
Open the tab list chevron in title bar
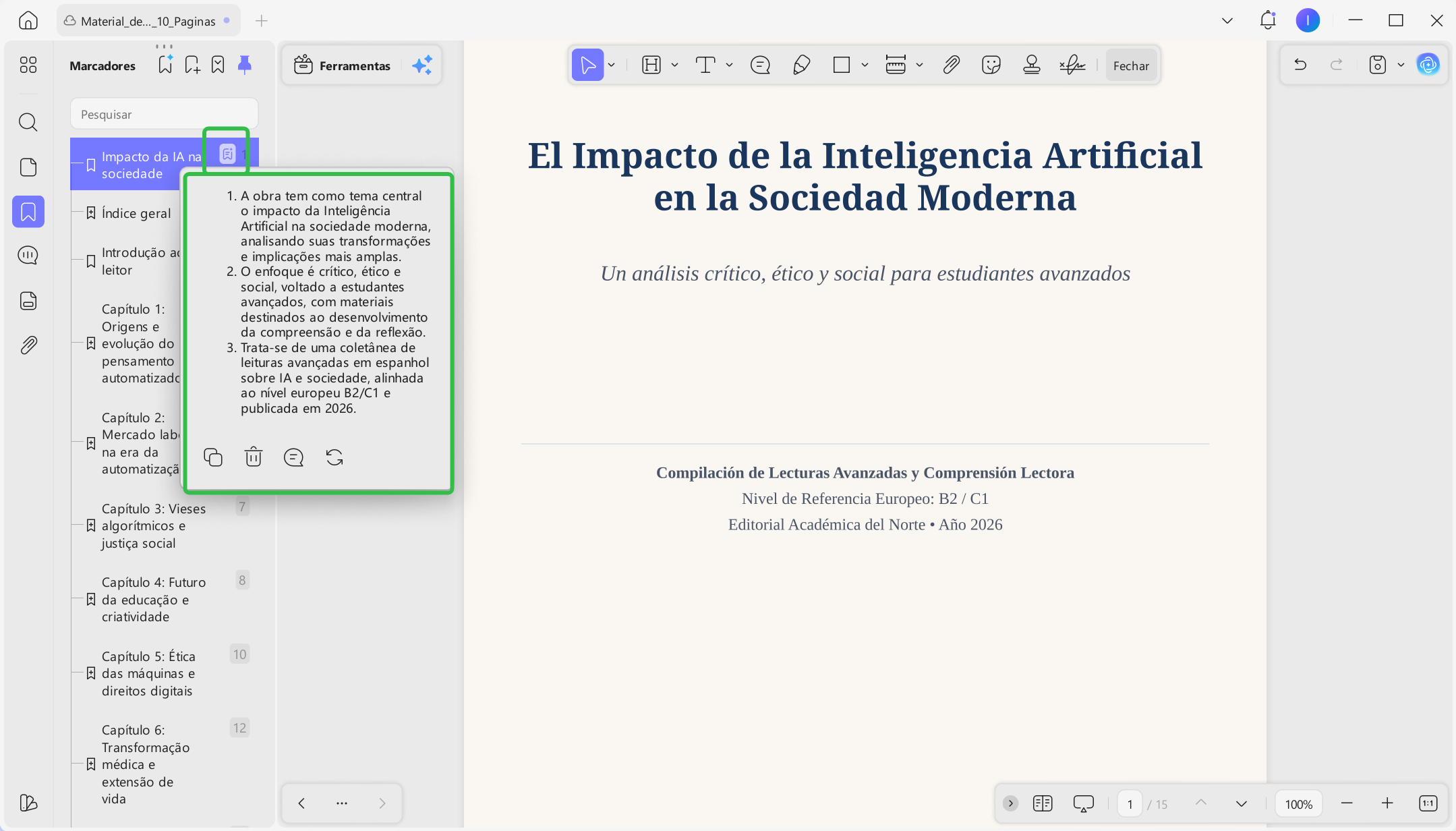(x=1227, y=21)
